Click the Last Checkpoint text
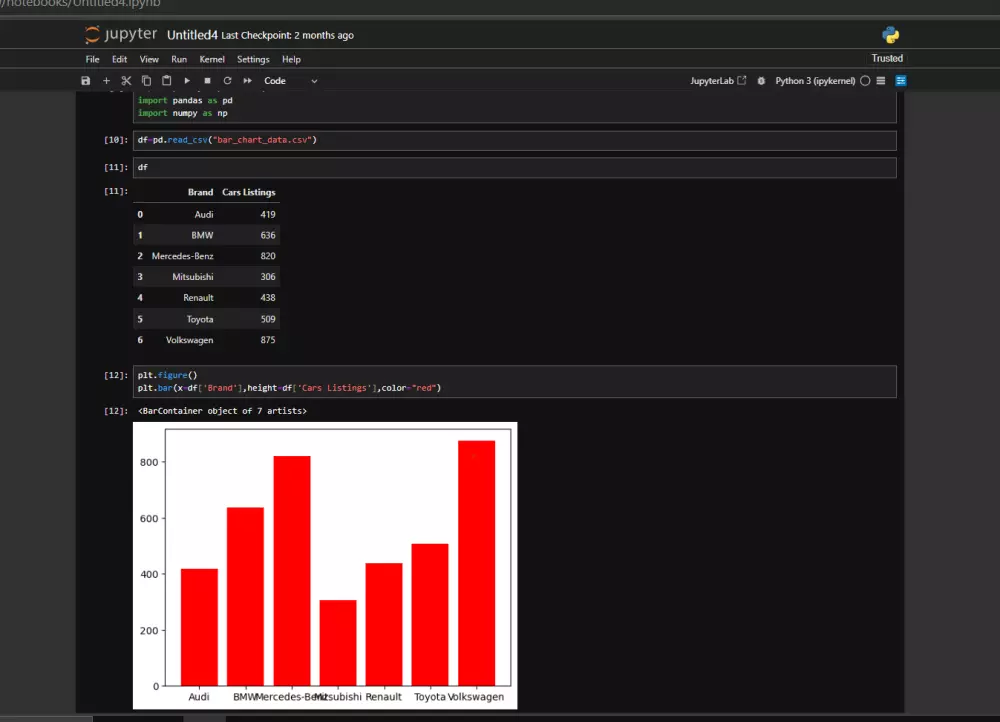The height and width of the screenshot is (722, 1000). (287, 36)
